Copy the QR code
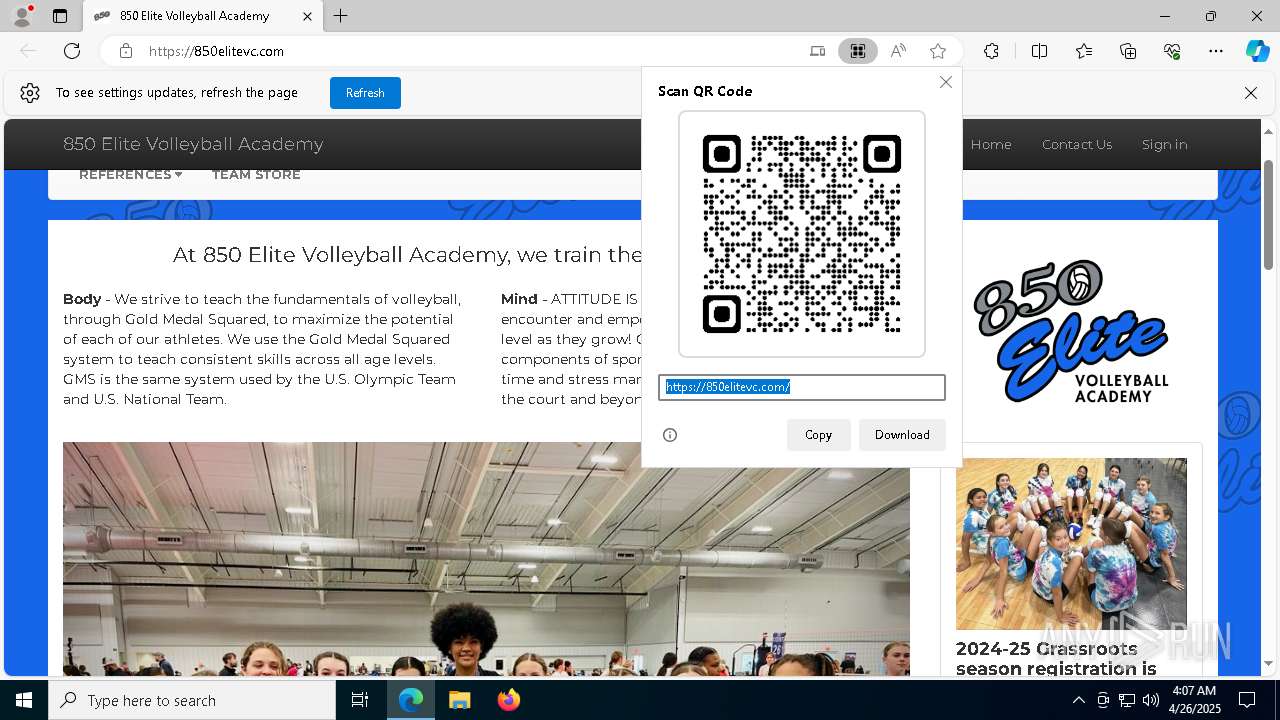 point(818,435)
